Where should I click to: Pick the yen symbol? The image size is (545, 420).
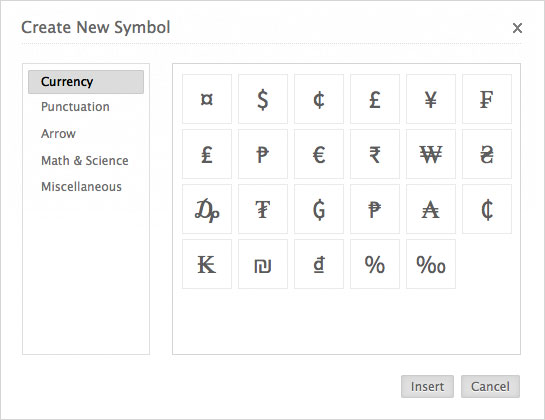click(x=431, y=99)
